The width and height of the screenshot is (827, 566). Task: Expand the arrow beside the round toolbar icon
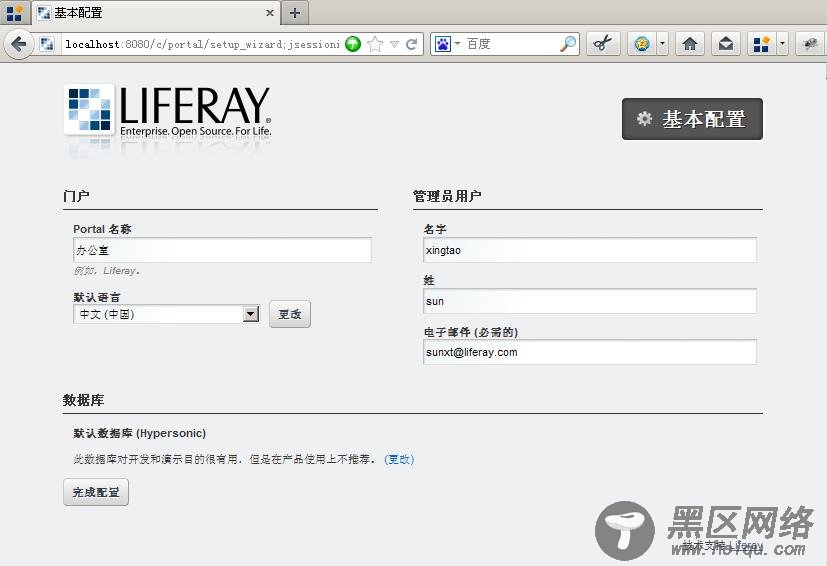(x=662, y=44)
